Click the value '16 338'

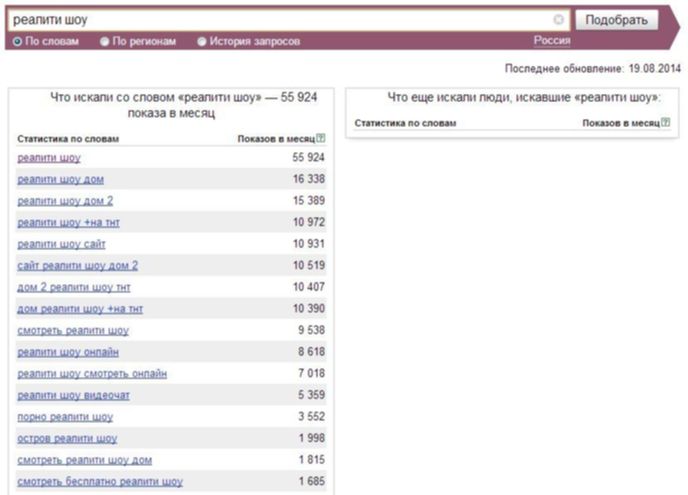click(x=309, y=179)
